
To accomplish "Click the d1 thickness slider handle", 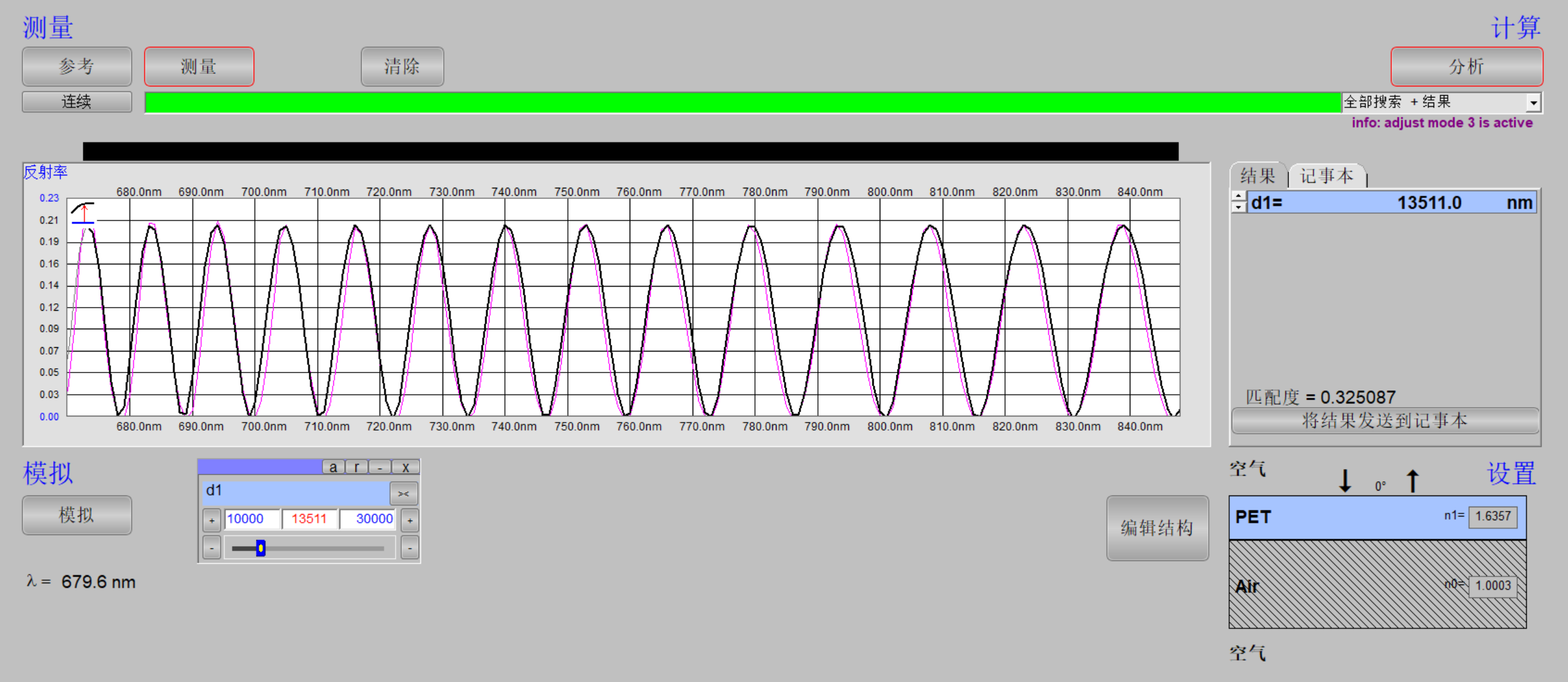I will click(x=261, y=548).
